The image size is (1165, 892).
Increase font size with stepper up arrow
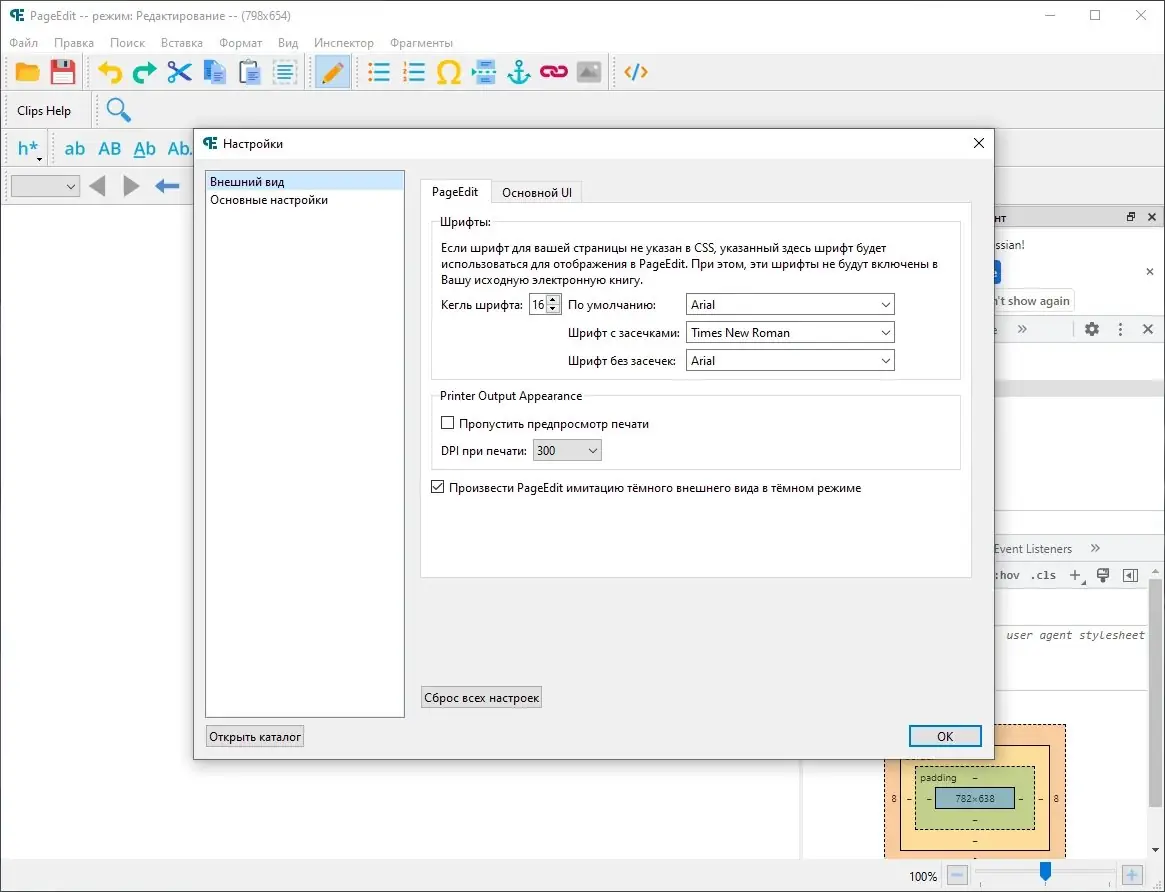click(x=553, y=300)
